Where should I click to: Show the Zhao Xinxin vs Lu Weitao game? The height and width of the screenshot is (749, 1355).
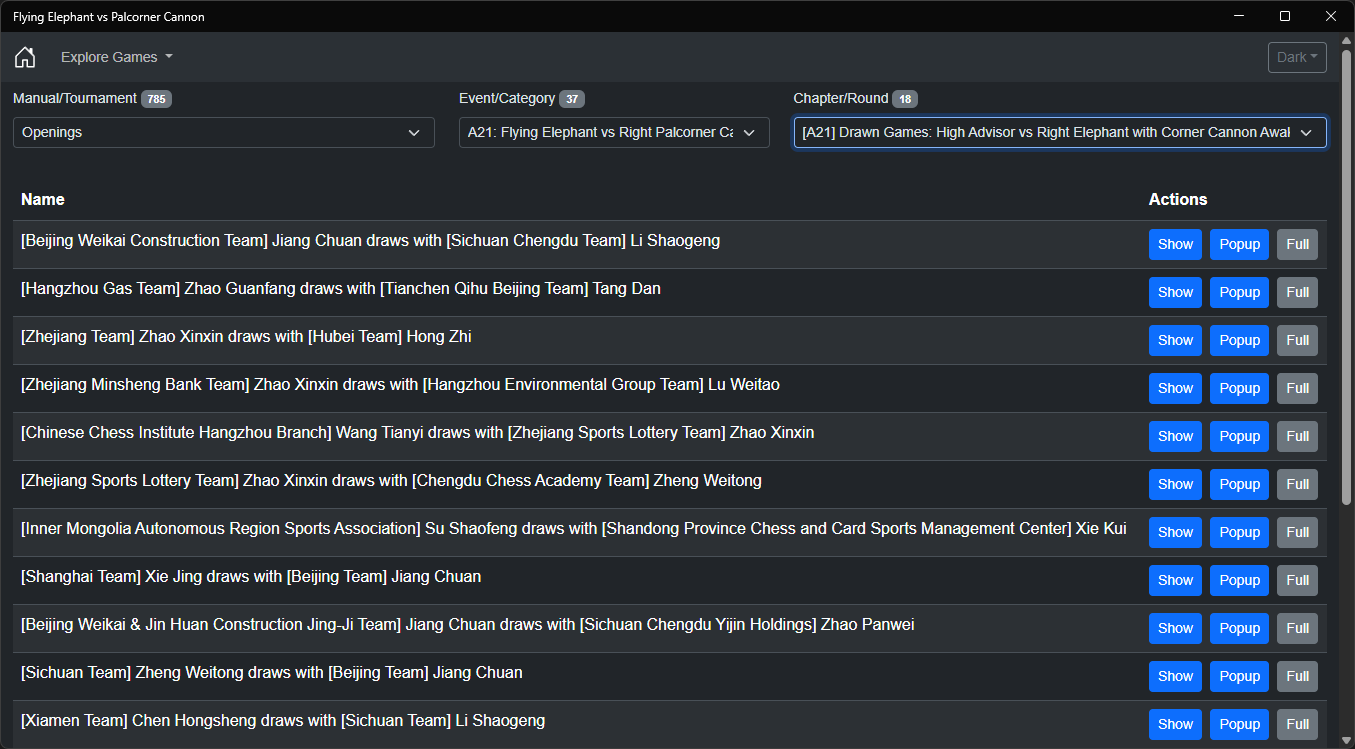[x=1175, y=388]
